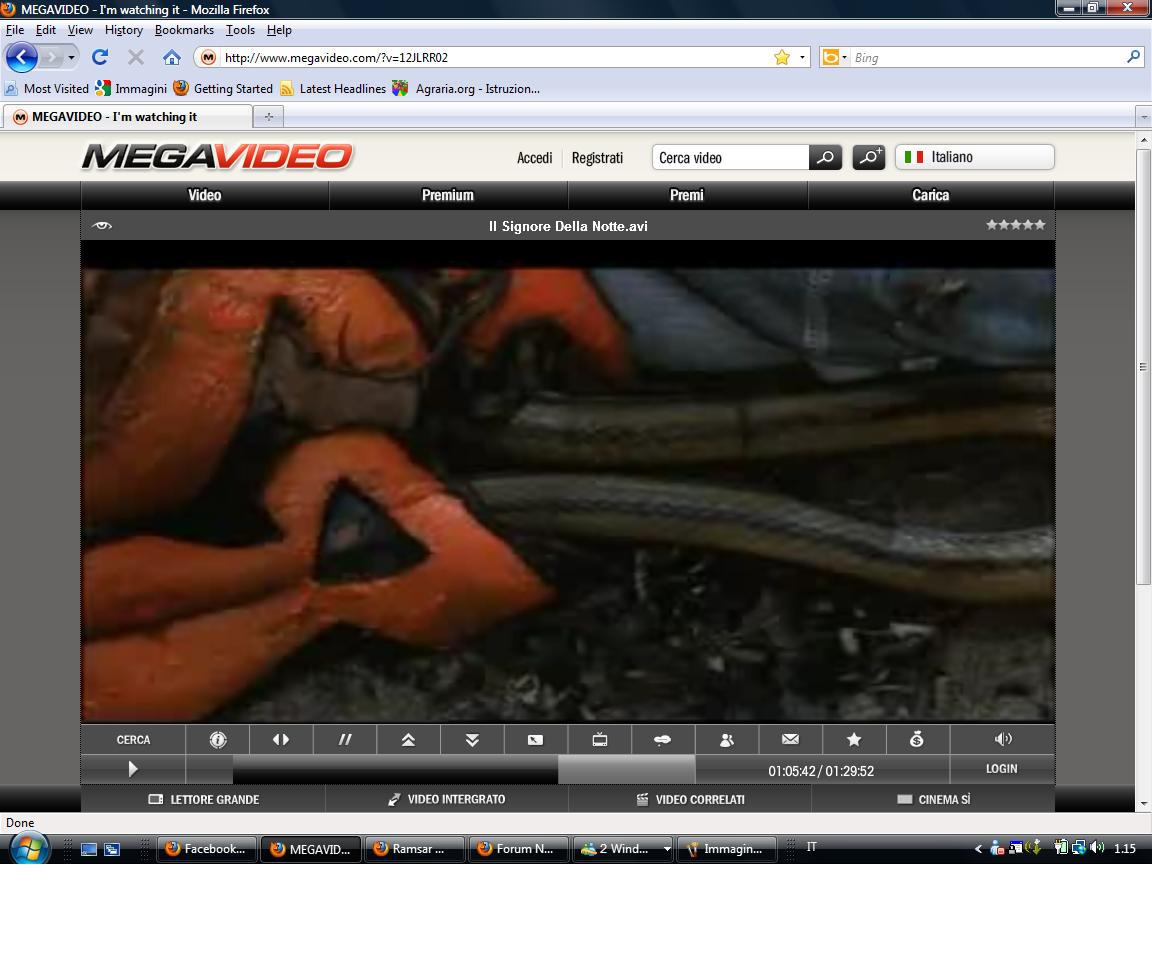Click the envelope email icon below video

click(790, 740)
